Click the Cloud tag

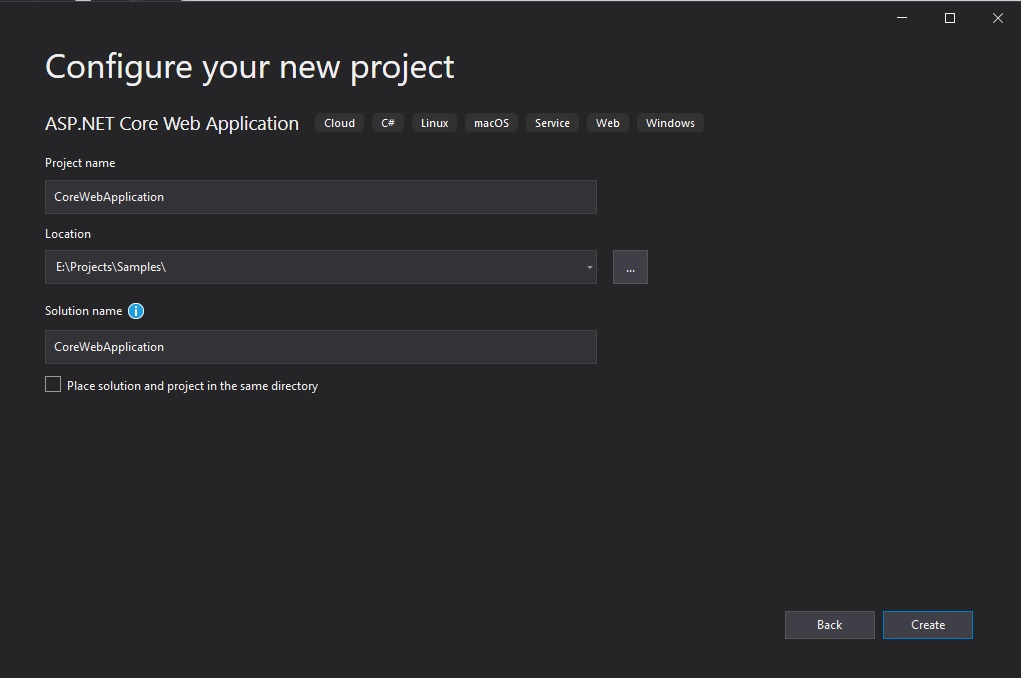tap(341, 124)
